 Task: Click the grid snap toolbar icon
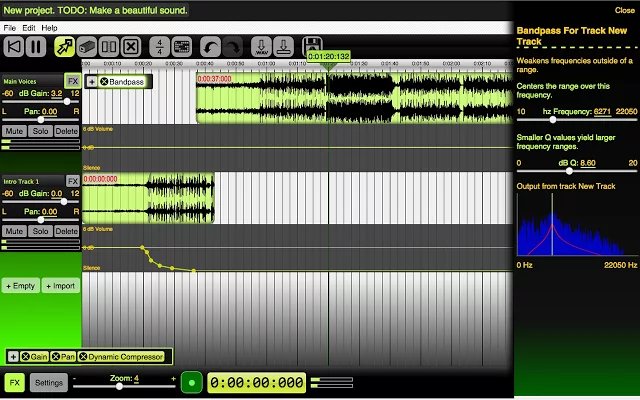click(182, 47)
